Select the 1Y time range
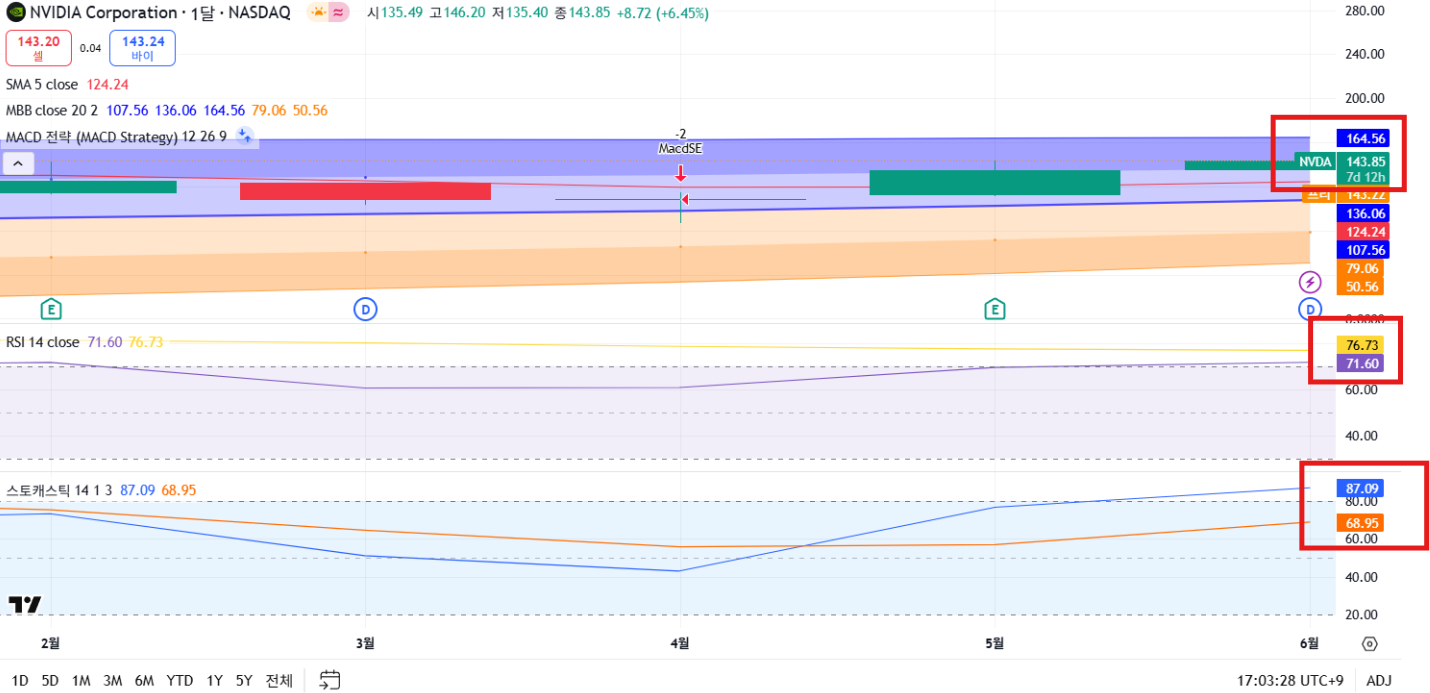The height and width of the screenshot is (693, 1430). (x=214, y=680)
